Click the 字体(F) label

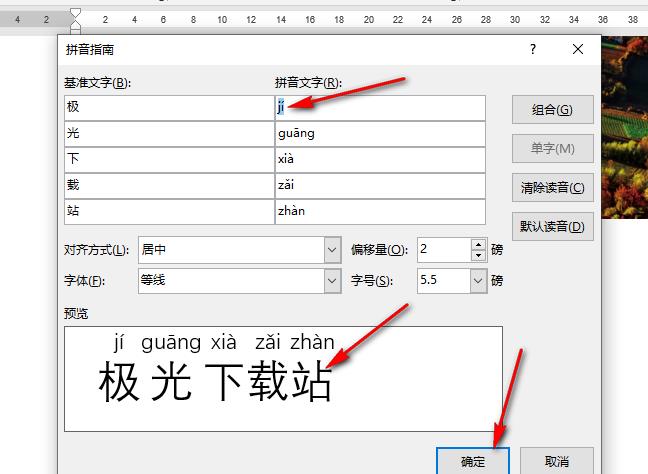[x=84, y=281]
